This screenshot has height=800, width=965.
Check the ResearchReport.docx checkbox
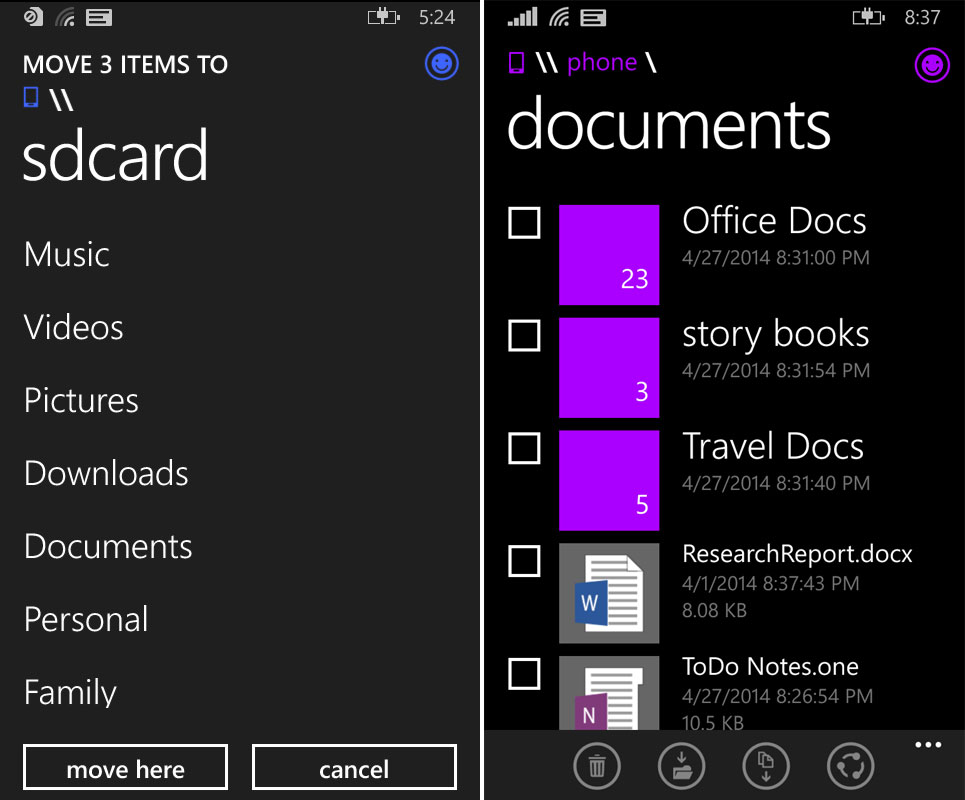(524, 561)
